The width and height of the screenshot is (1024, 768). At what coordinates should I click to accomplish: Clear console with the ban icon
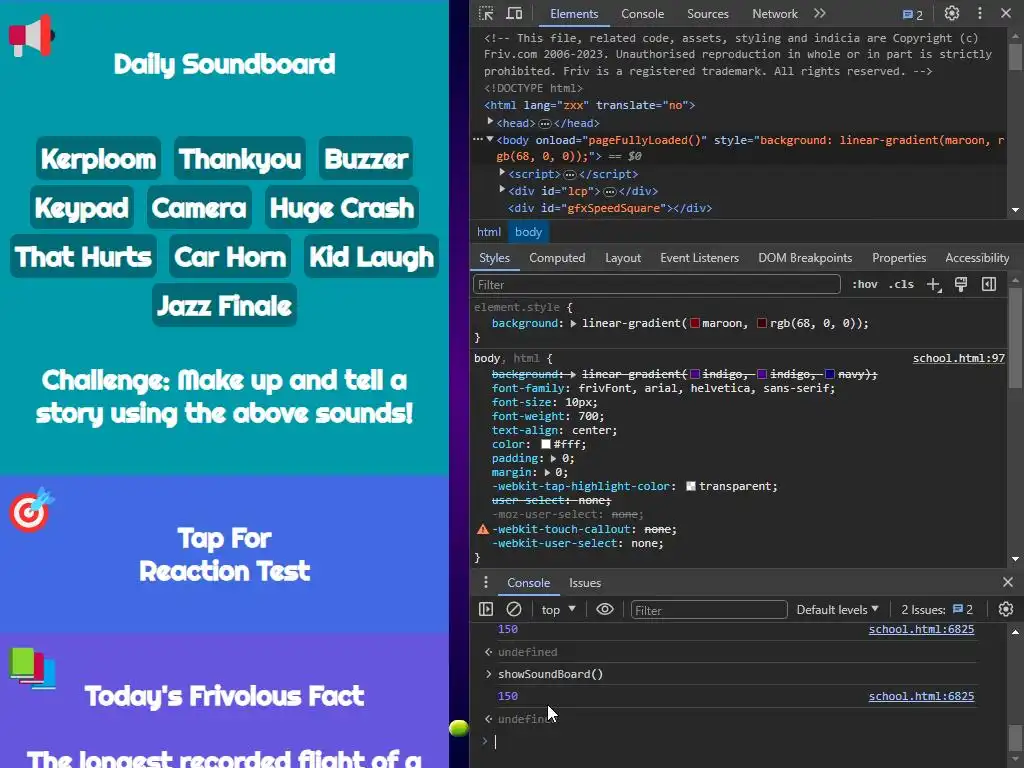pos(514,609)
